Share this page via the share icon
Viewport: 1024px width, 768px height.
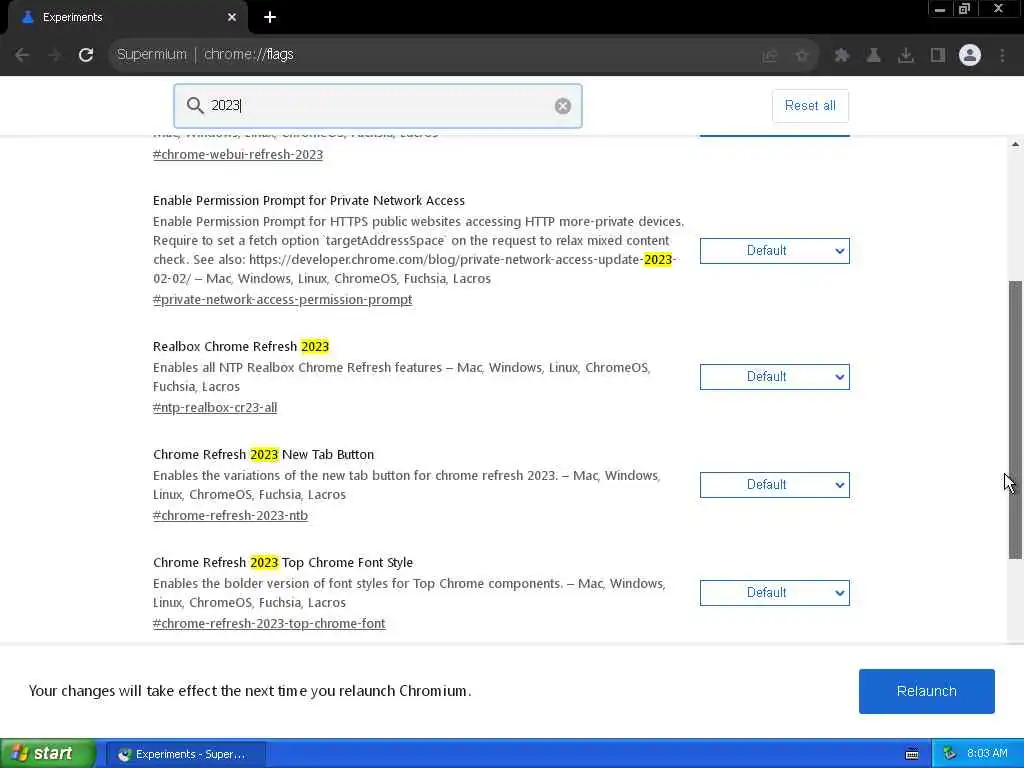[x=770, y=56]
